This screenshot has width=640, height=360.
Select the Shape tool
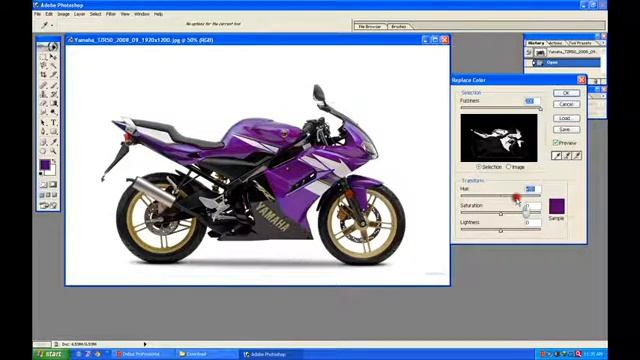click(x=53, y=131)
